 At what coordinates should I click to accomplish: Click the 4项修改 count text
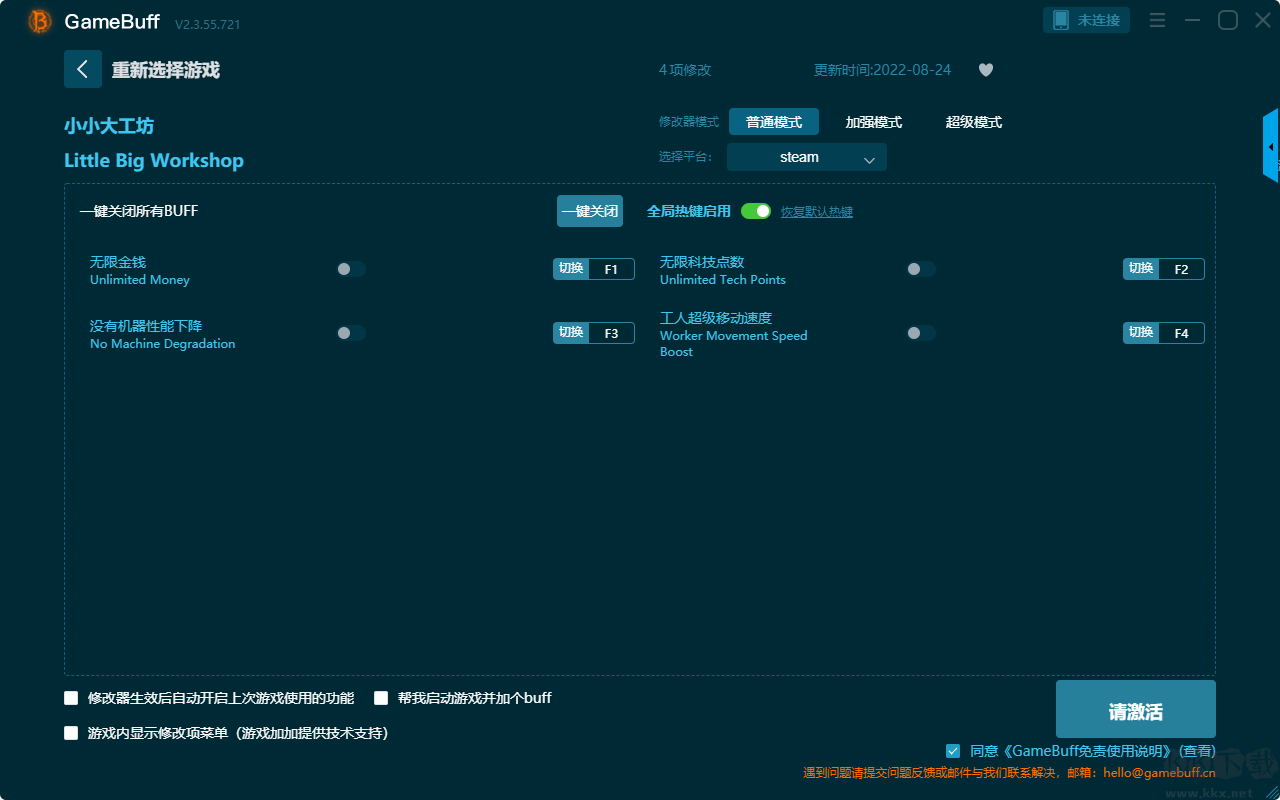685,70
